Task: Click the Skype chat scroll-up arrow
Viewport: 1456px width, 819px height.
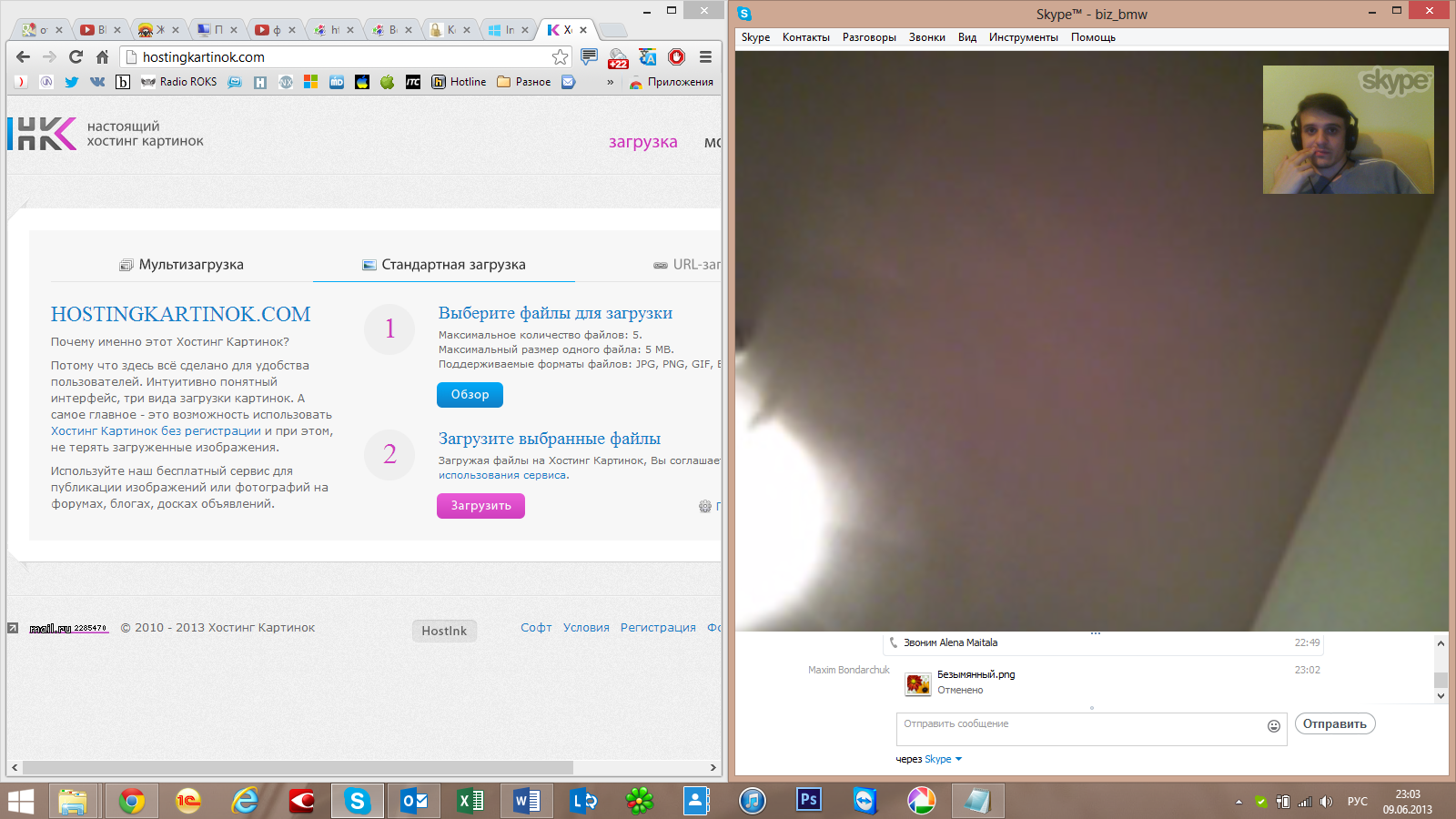Action: tap(1441, 643)
